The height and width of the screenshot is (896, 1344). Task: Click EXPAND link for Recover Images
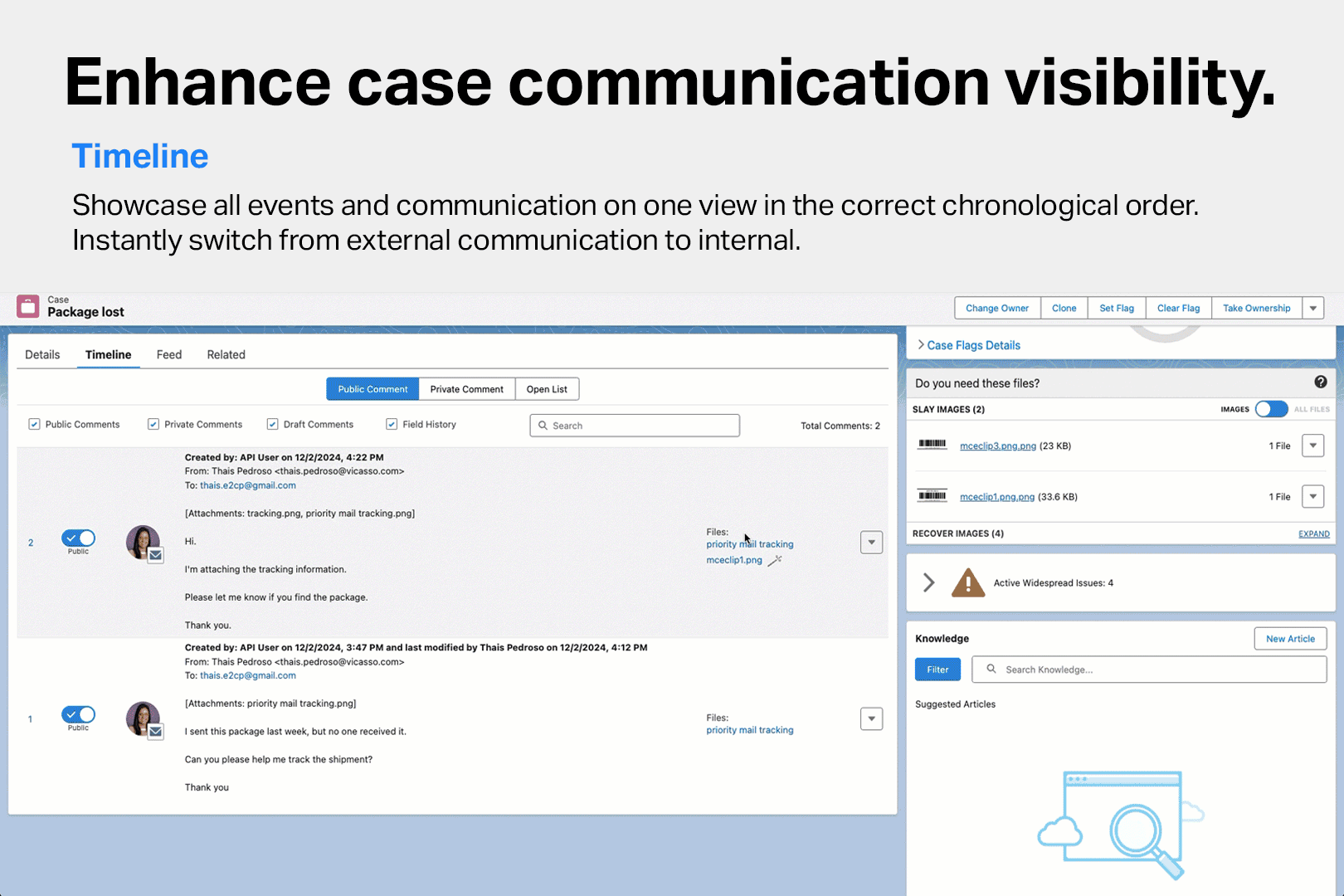(1314, 533)
